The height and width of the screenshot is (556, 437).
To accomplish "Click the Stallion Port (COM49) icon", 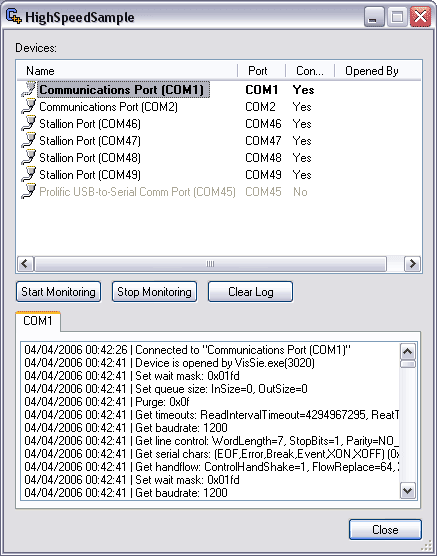I will pyautogui.click(x=28, y=174).
